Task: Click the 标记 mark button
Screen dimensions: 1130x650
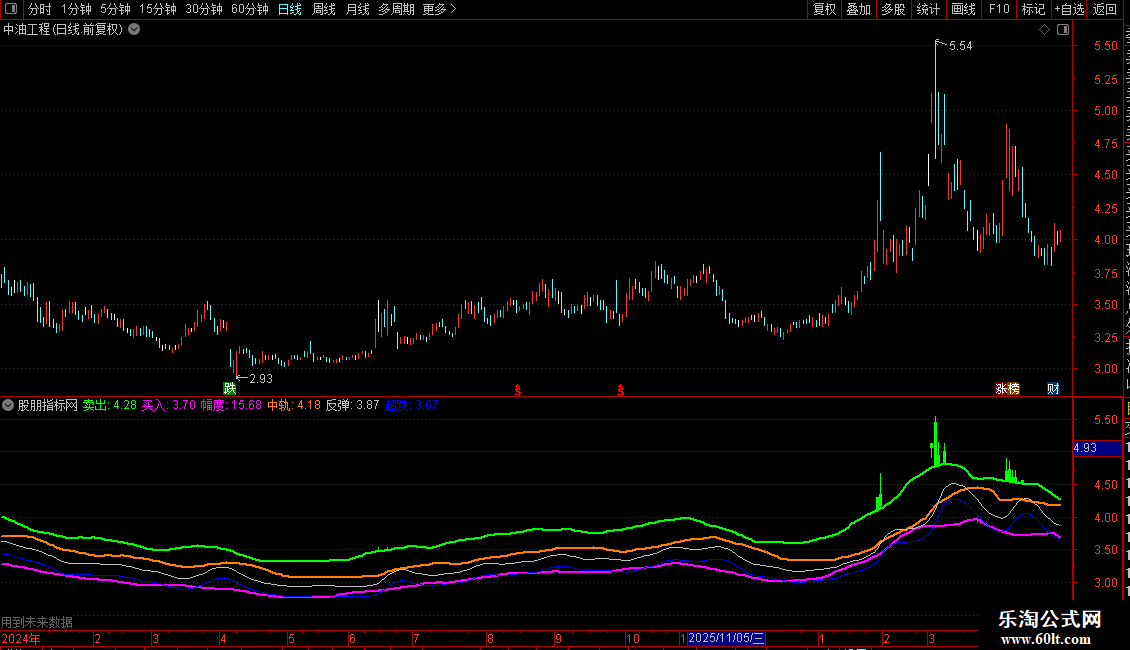Action: (1033, 9)
